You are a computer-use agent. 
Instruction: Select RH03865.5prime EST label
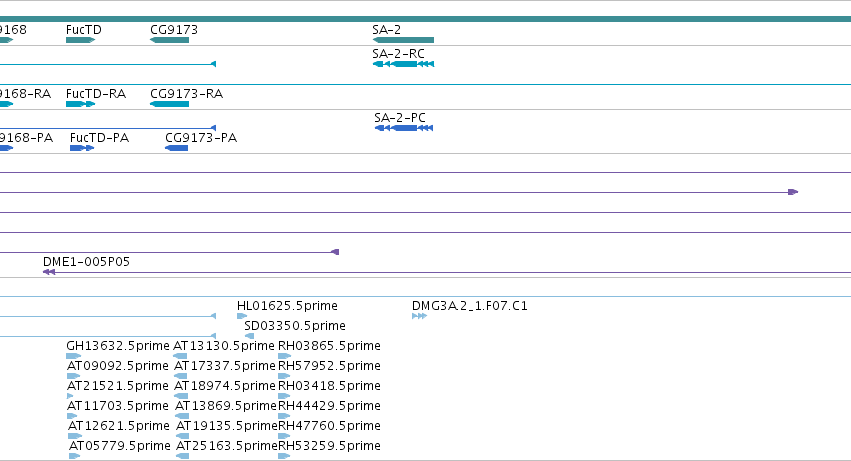(329, 346)
